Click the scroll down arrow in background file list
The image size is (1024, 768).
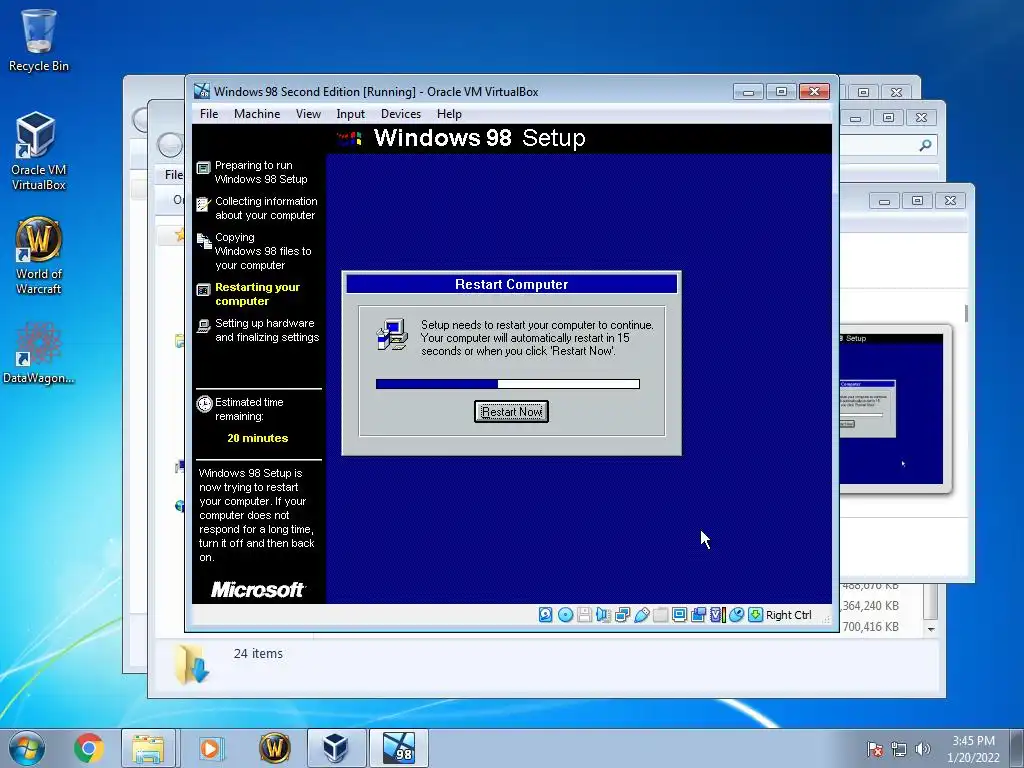click(x=931, y=629)
